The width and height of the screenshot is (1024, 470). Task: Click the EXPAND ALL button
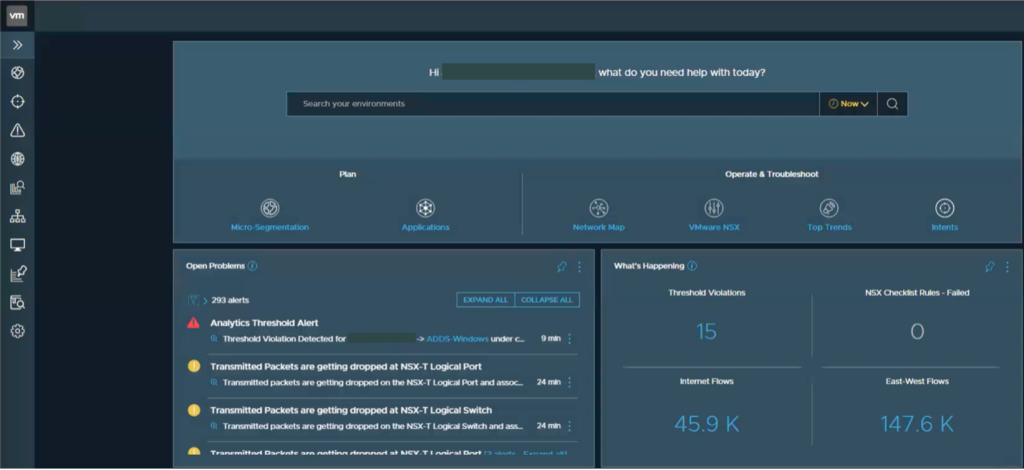486,300
